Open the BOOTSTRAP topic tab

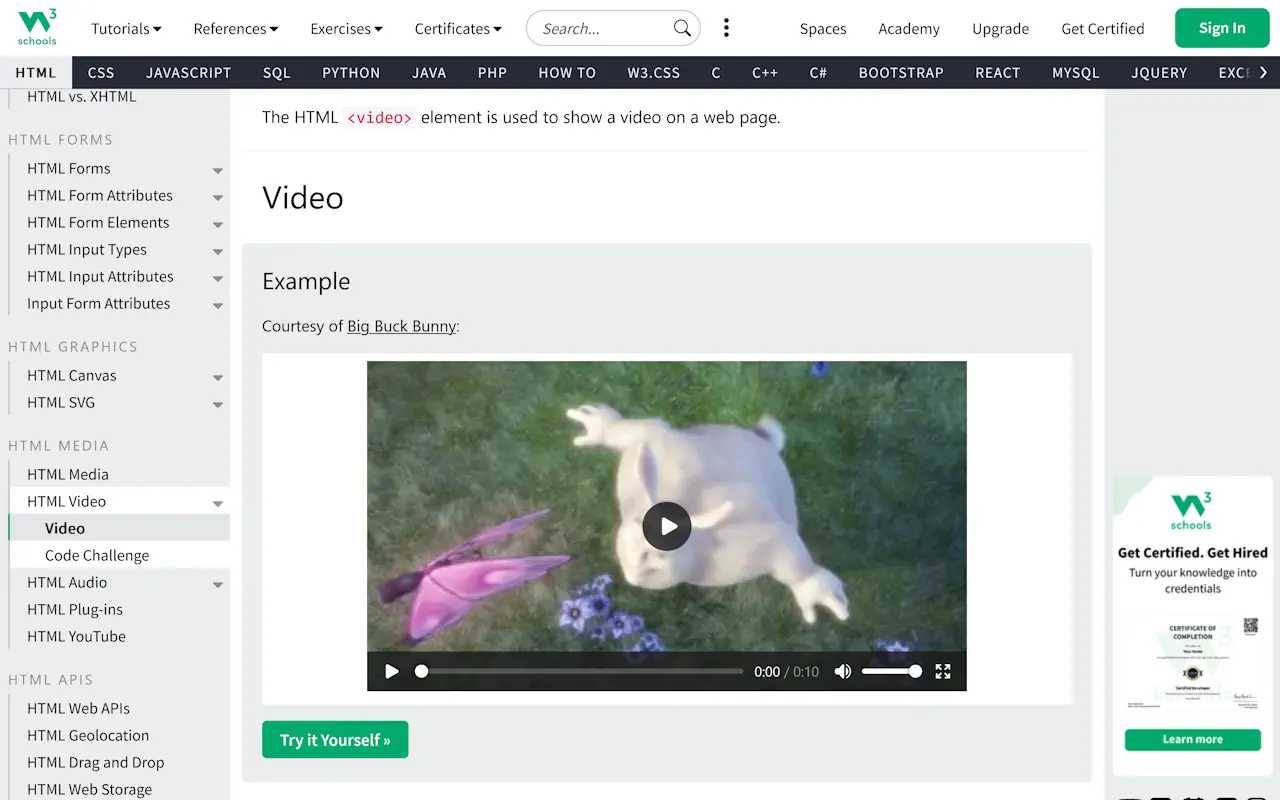point(901,72)
